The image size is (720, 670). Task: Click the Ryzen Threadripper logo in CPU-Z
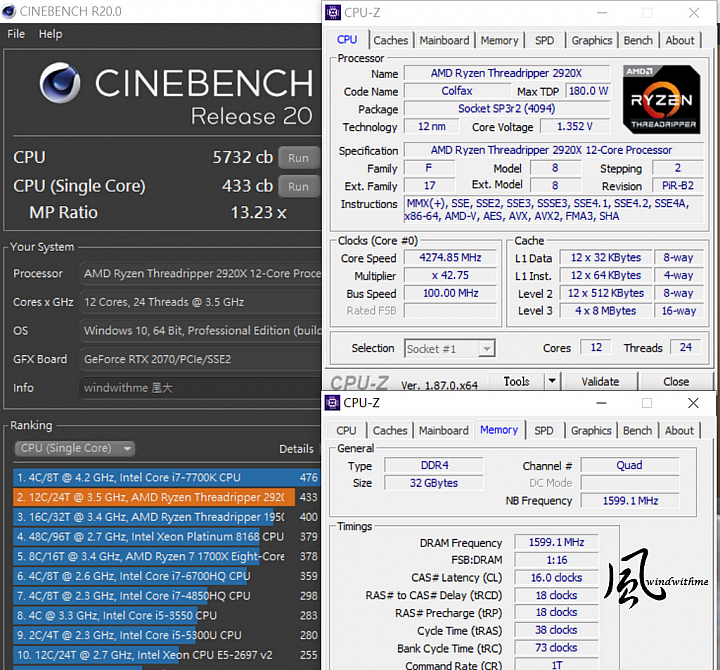[x=662, y=100]
